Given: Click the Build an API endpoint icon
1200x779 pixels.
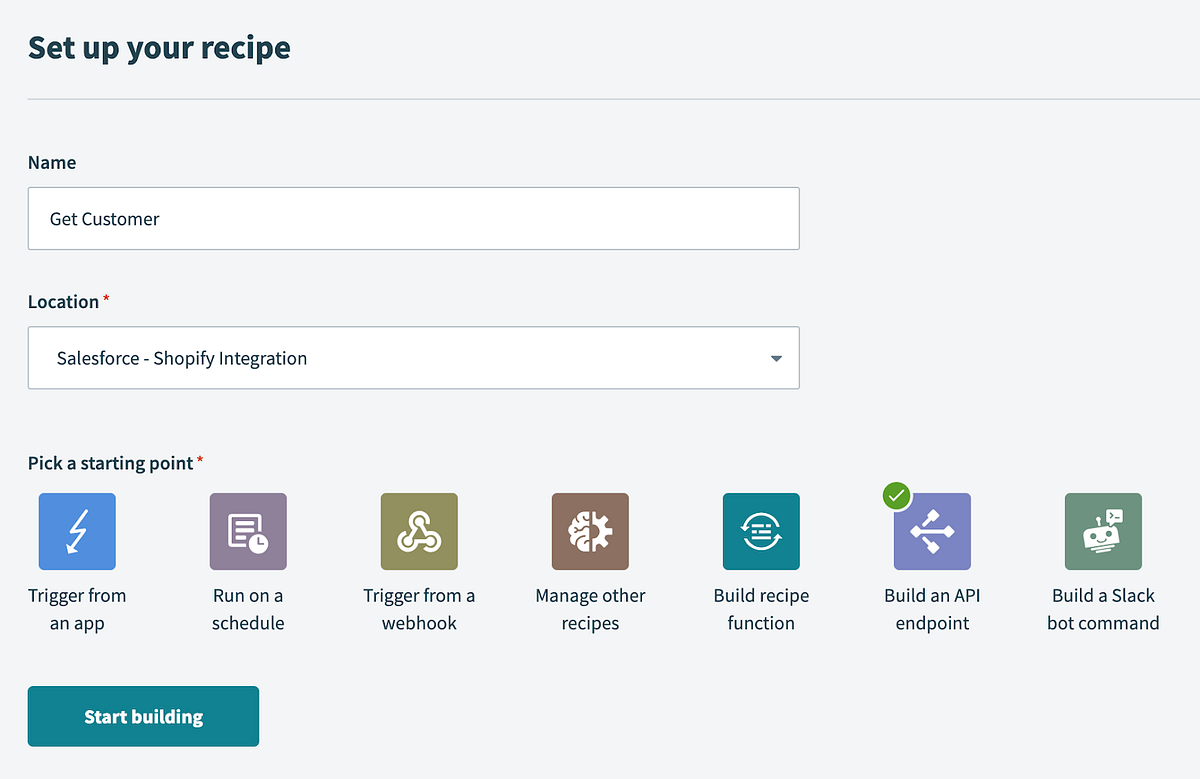Looking at the screenshot, I should point(932,531).
